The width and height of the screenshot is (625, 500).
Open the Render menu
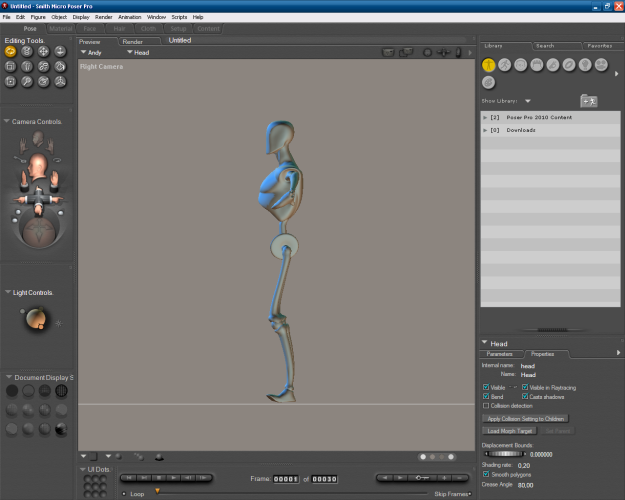103,17
